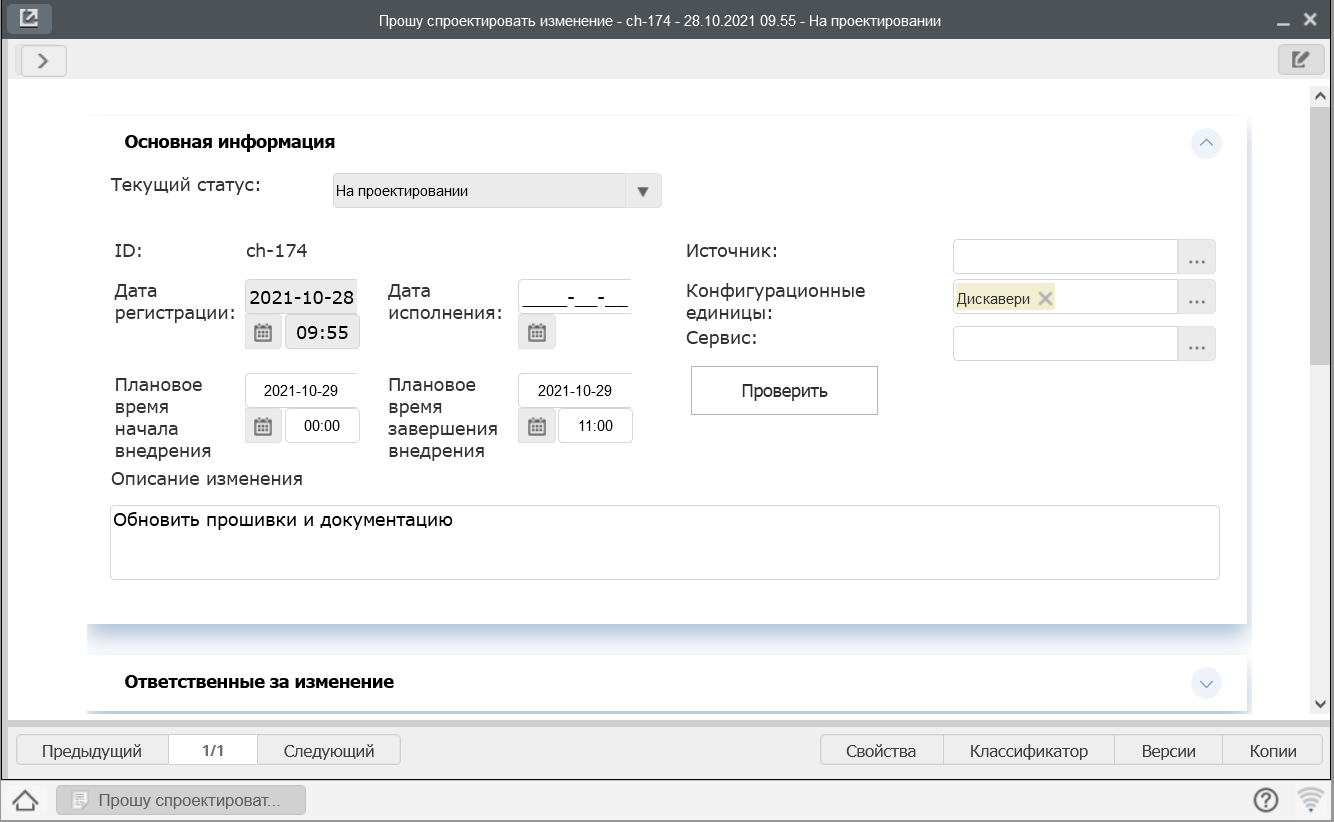Expand the side panel with the arrow button
The height and width of the screenshot is (822, 1334).
(x=43, y=61)
